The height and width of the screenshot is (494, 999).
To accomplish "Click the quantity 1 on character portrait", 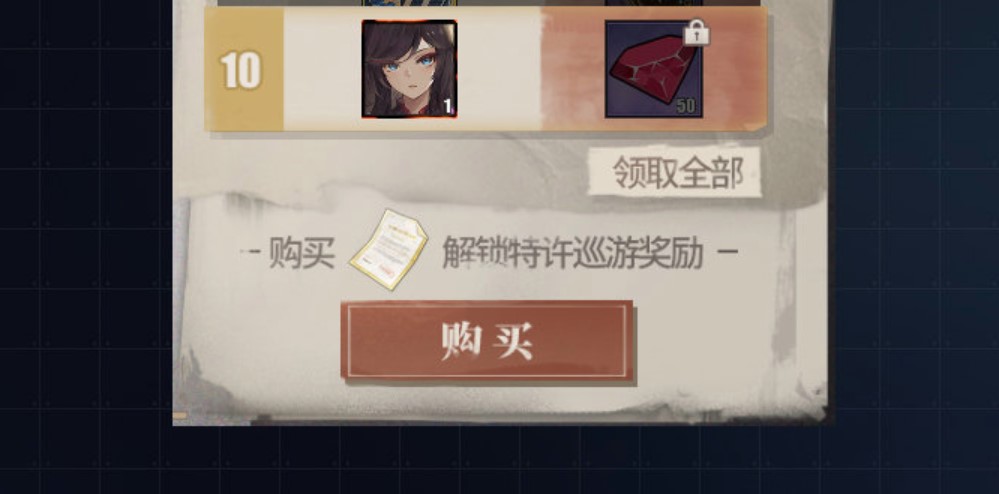I will [x=448, y=106].
